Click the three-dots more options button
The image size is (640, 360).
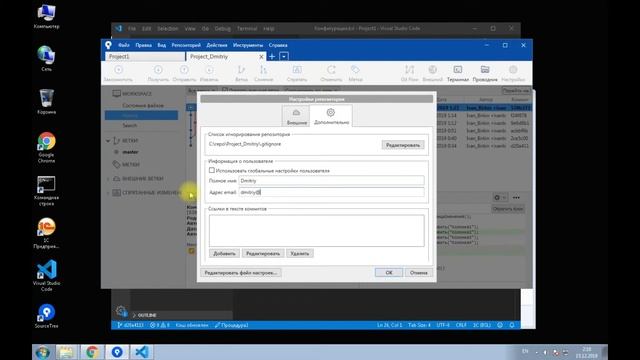pos(516,198)
